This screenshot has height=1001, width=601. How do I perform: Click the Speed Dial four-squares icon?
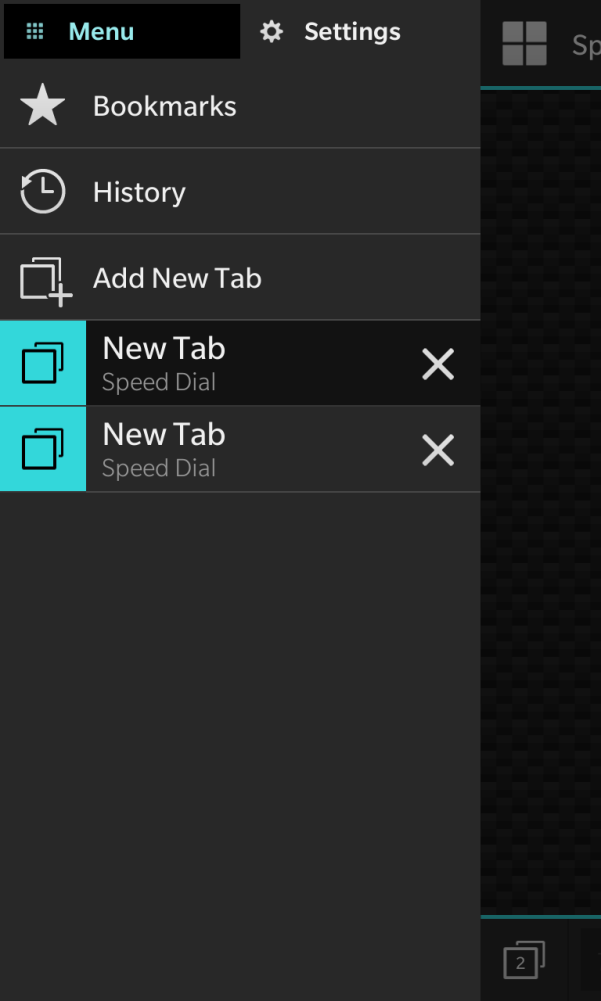[524, 43]
